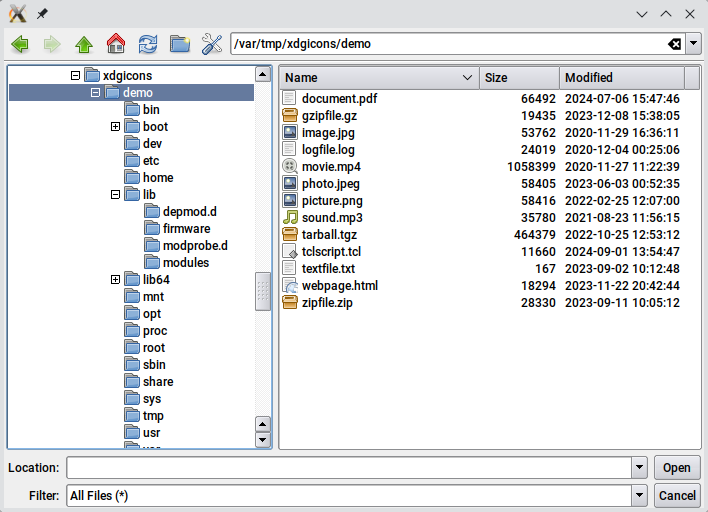Open the X application window menu icon
This screenshot has width=708, height=512.
[17, 14]
